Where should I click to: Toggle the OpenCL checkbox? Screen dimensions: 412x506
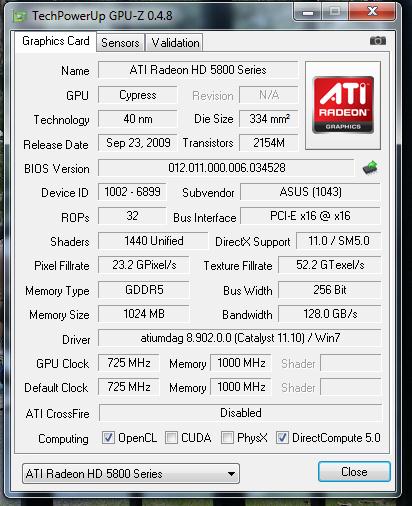[x=108, y=438]
